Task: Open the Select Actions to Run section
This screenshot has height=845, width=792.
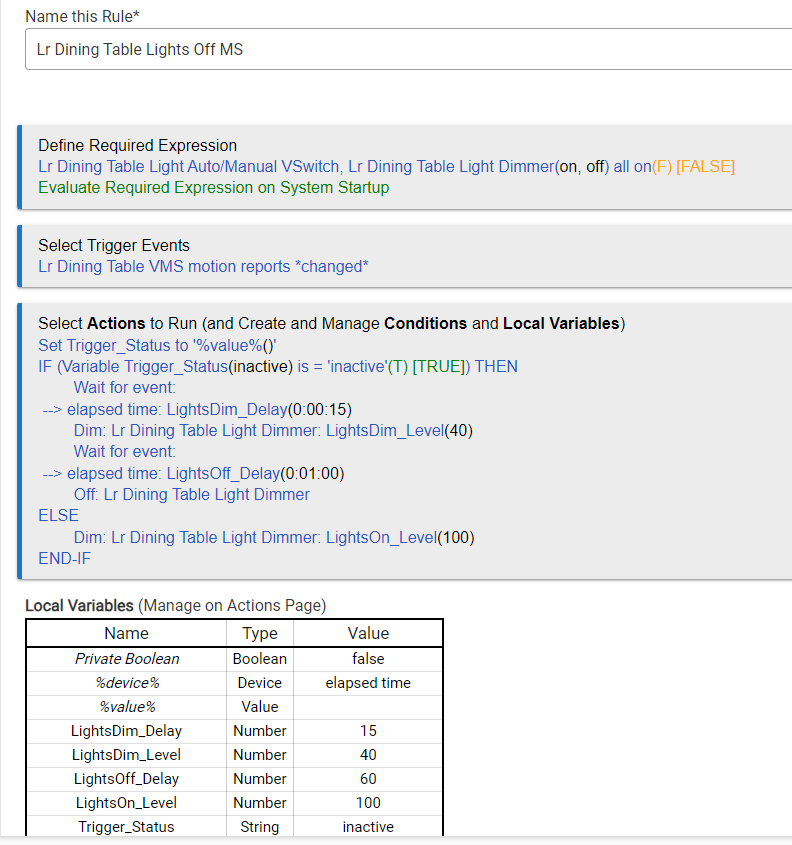Action: (x=330, y=323)
